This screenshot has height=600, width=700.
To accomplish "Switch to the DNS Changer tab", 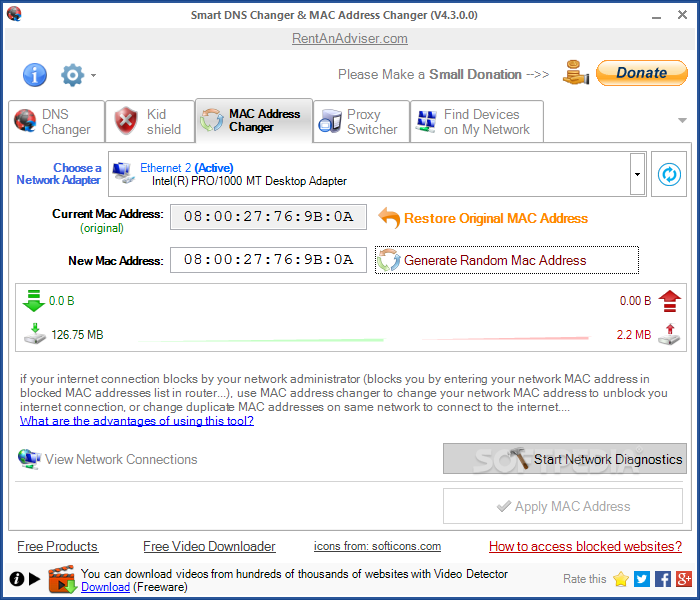I will coord(57,122).
